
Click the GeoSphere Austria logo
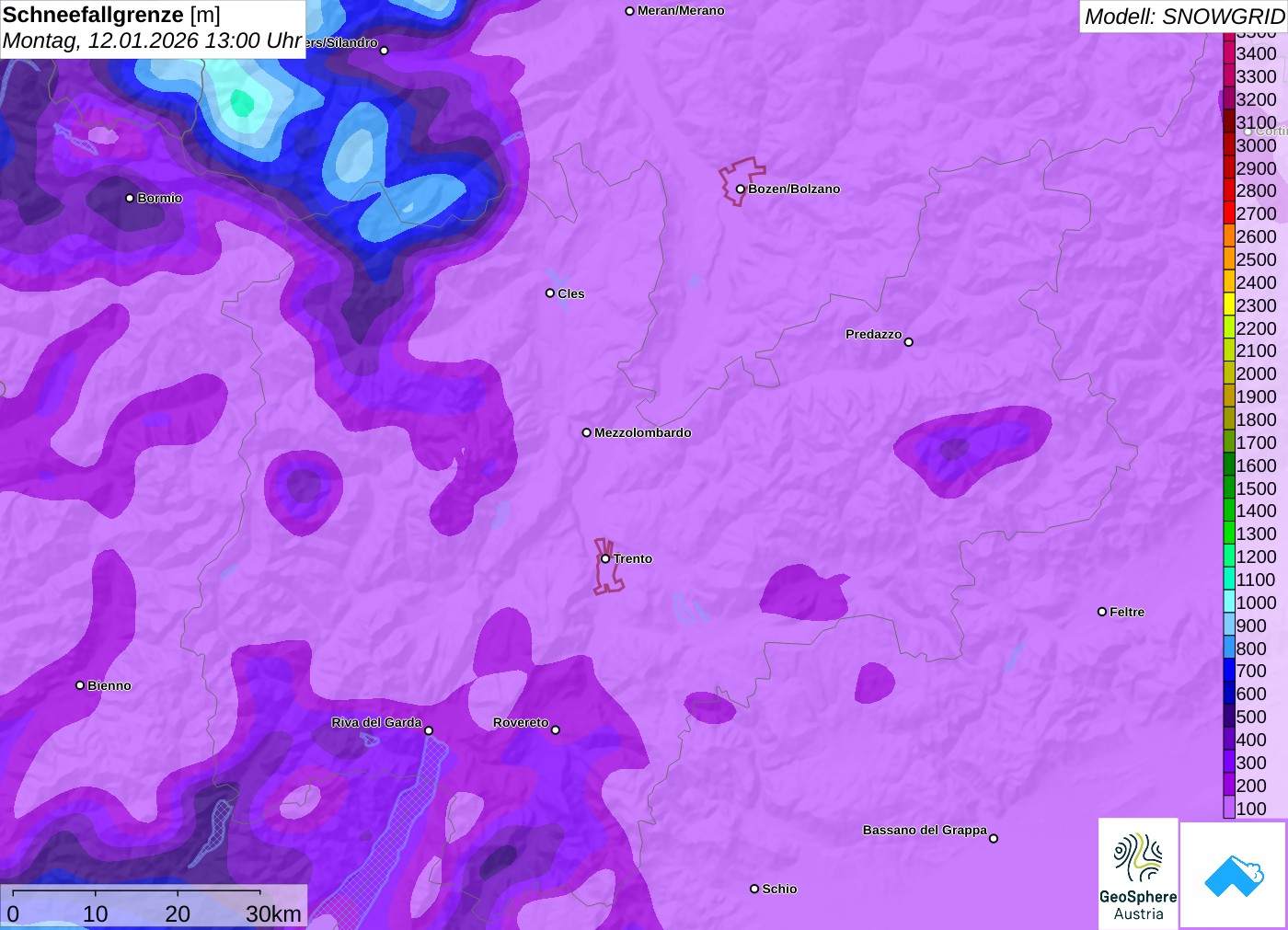[x=1138, y=873]
